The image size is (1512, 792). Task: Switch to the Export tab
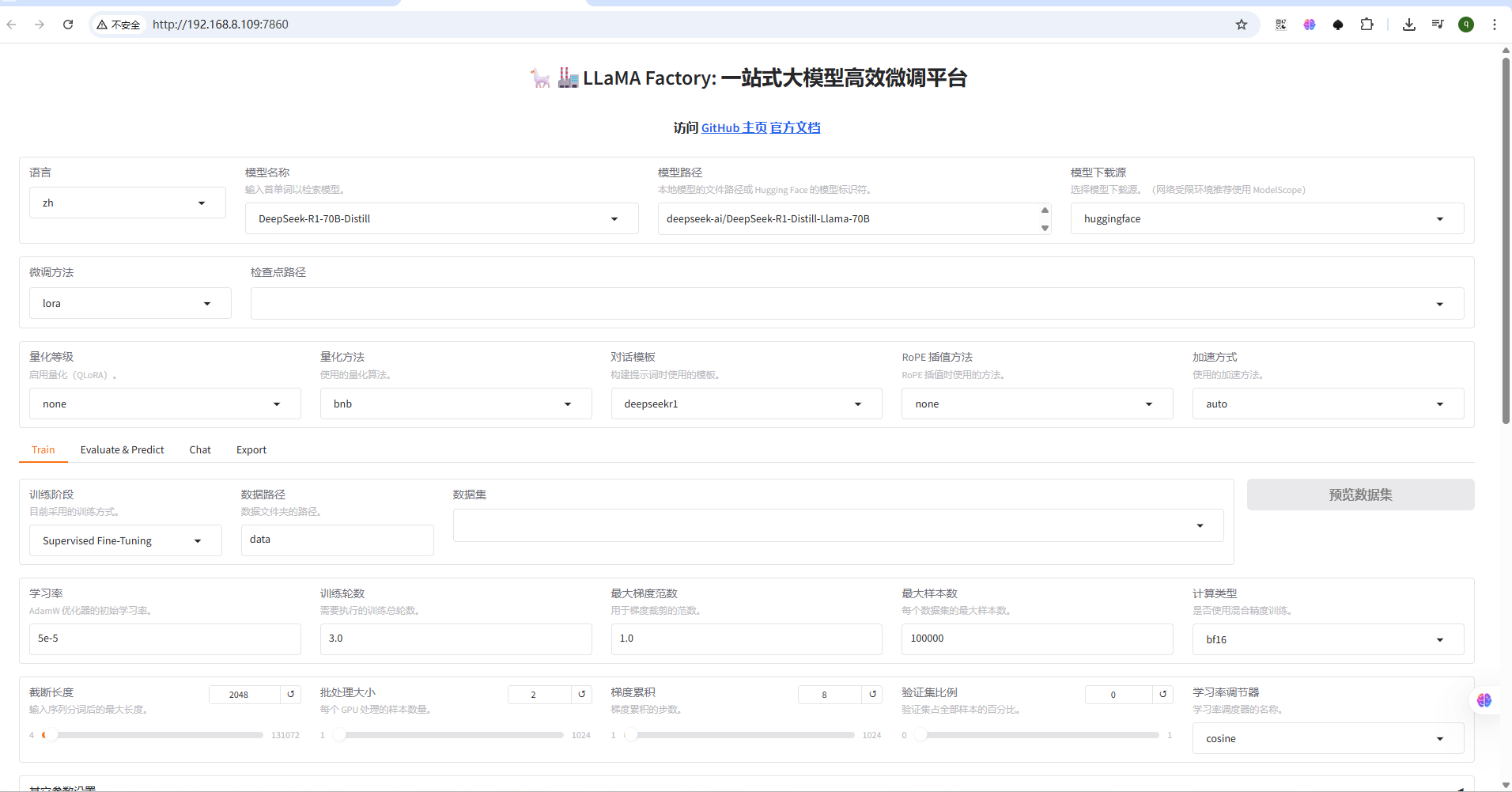[251, 449]
